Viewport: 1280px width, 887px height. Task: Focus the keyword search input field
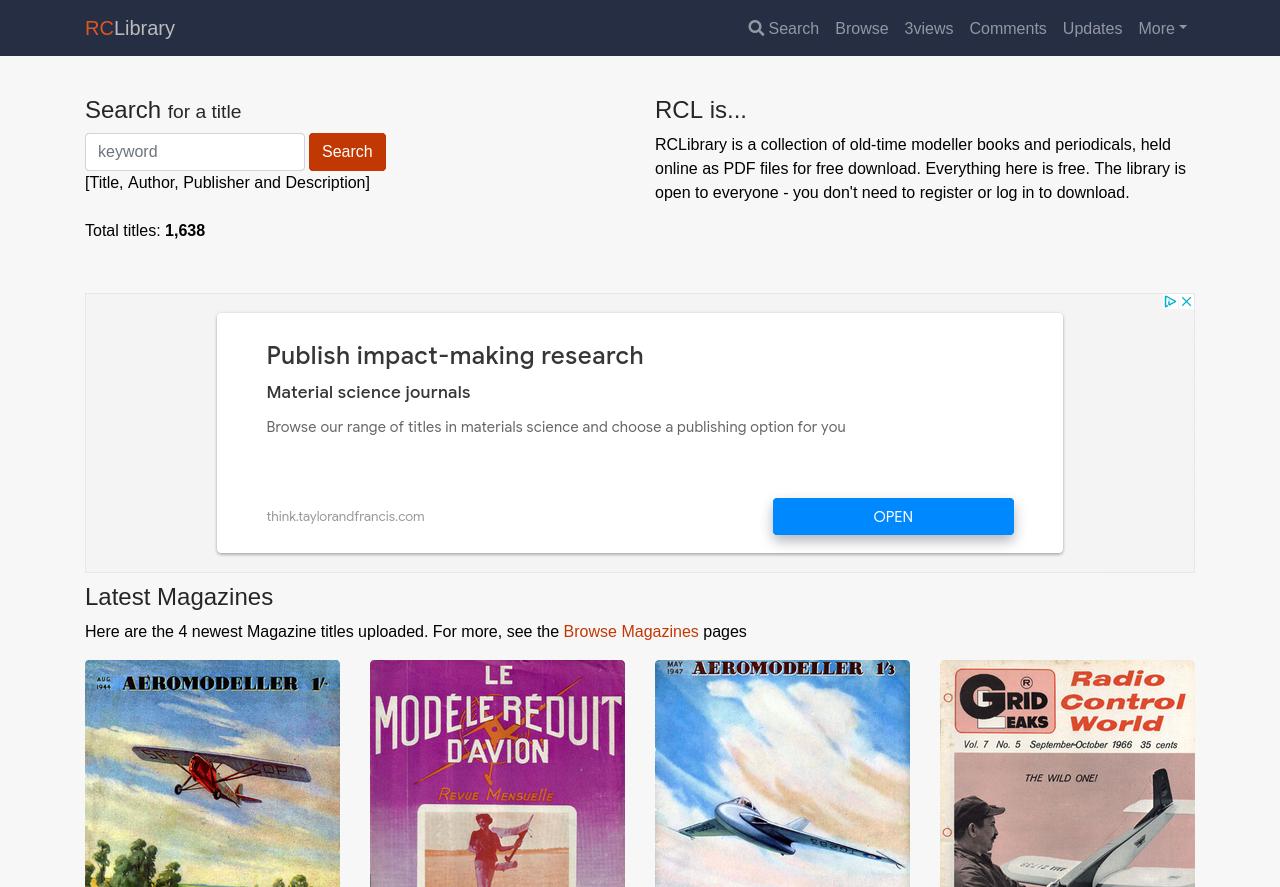click(x=195, y=152)
